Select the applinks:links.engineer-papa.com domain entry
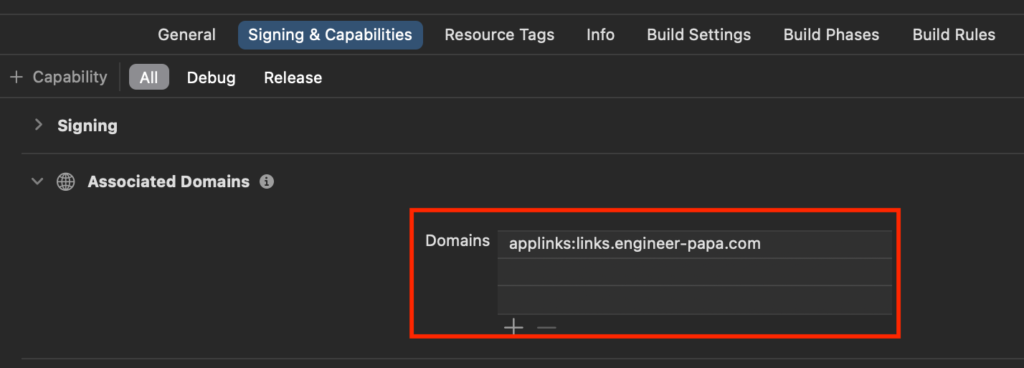The width and height of the screenshot is (1024, 368). 695,244
